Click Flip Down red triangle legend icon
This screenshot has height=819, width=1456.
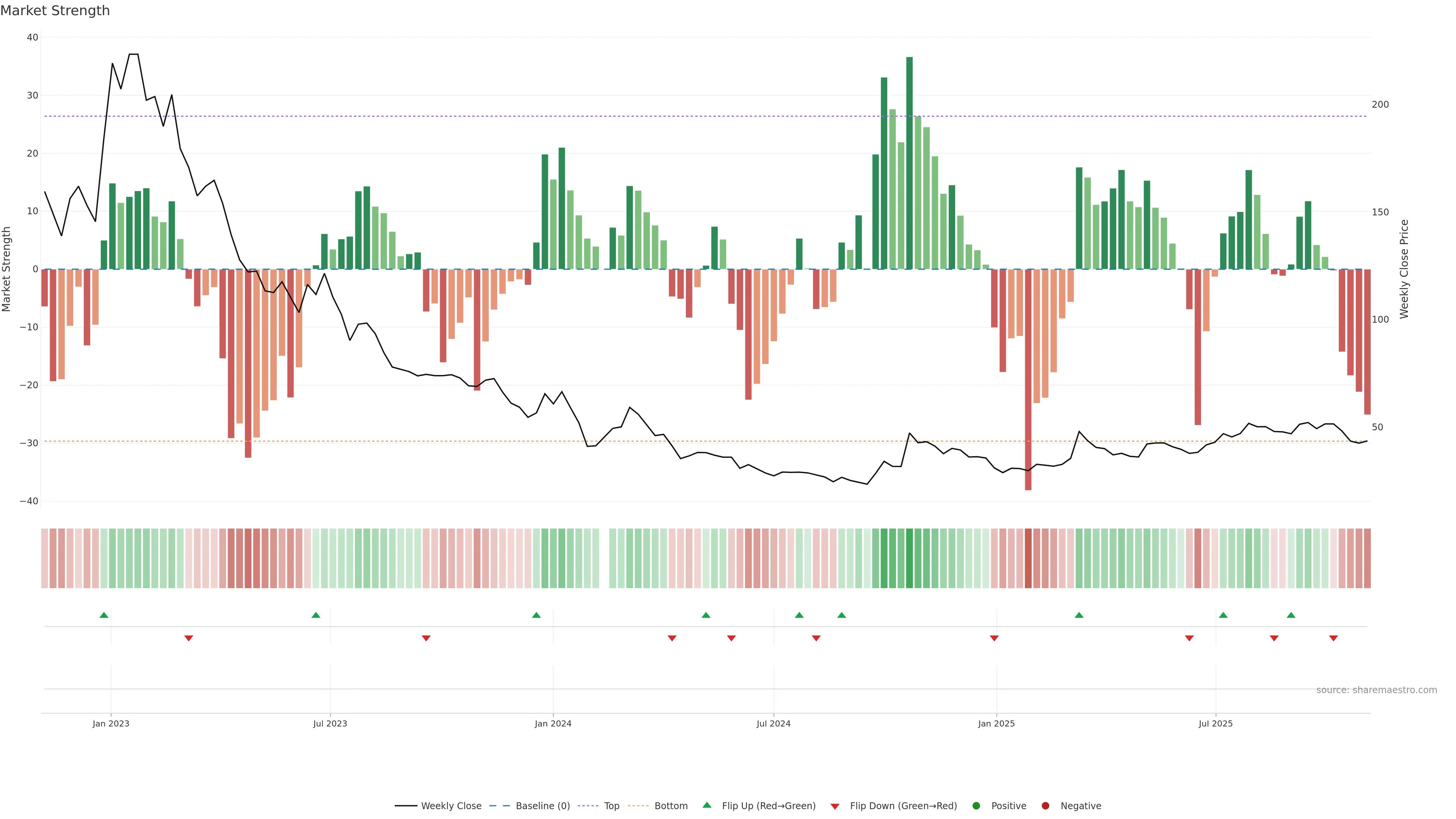pos(835,806)
